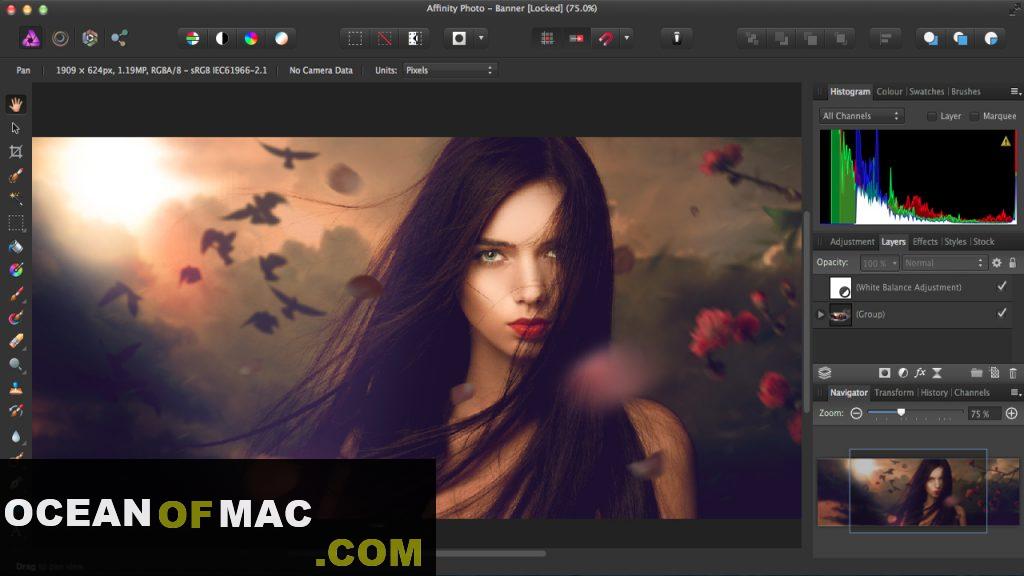Hide the White Balance Adjustment layer
The height and width of the screenshot is (576, 1024).
tap(1001, 287)
